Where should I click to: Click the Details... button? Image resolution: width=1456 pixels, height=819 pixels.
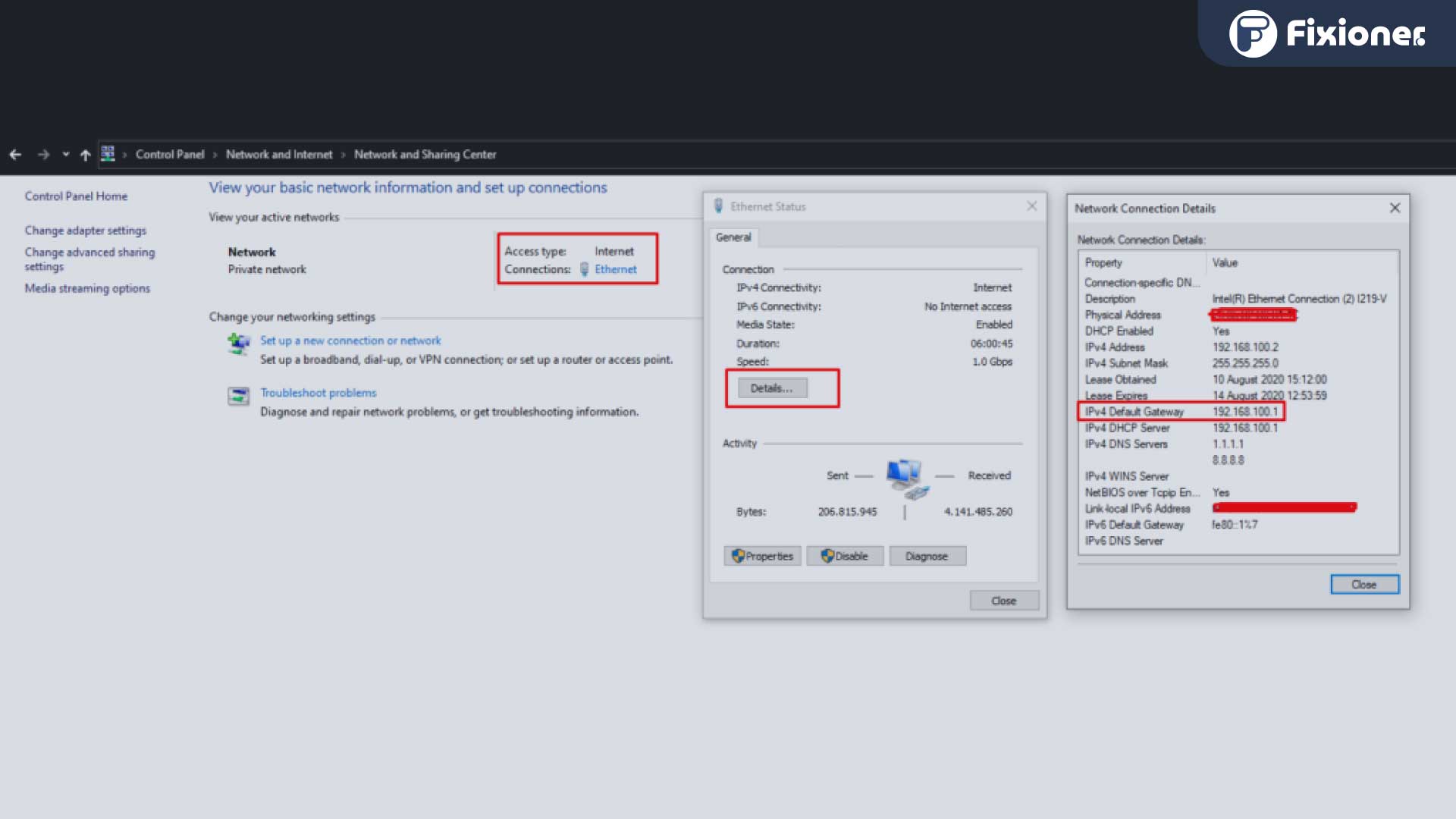pyautogui.click(x=772, y=388)
